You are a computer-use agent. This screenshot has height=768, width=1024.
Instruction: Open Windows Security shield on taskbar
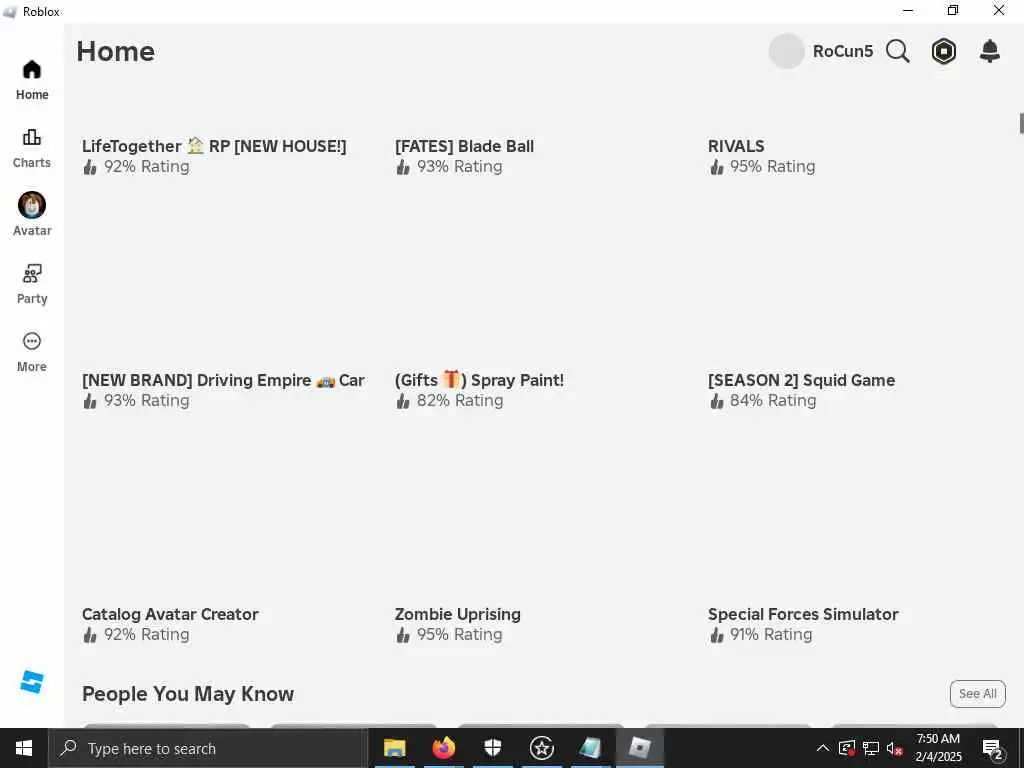click(x=492, y=748)
